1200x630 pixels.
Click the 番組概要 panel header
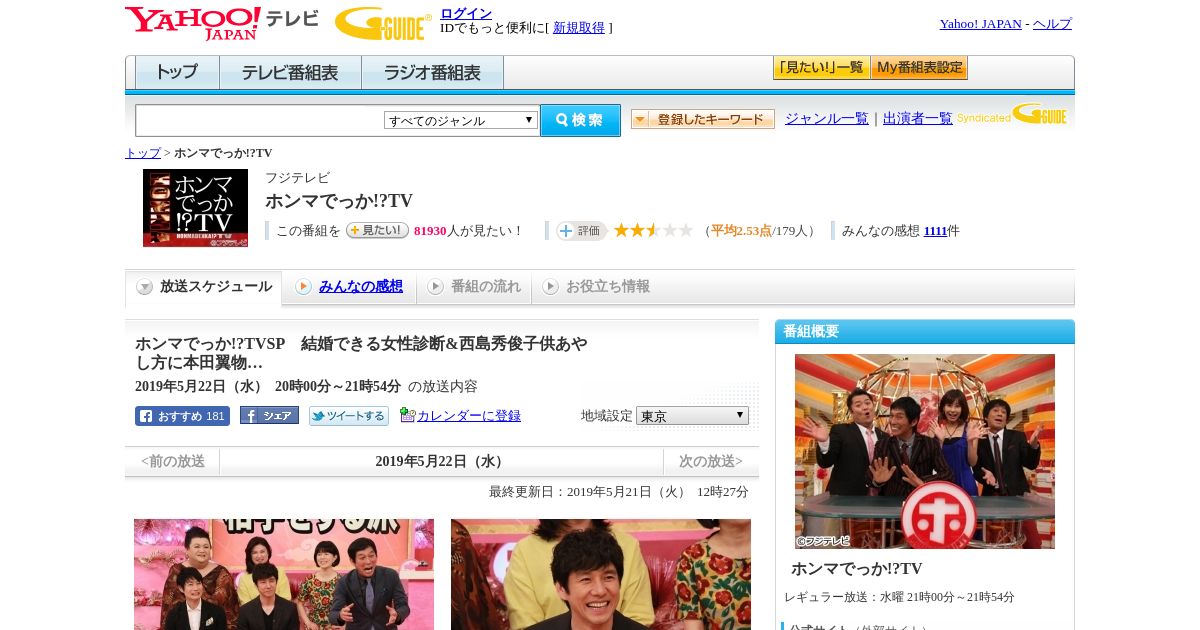[x=925, y=332]
